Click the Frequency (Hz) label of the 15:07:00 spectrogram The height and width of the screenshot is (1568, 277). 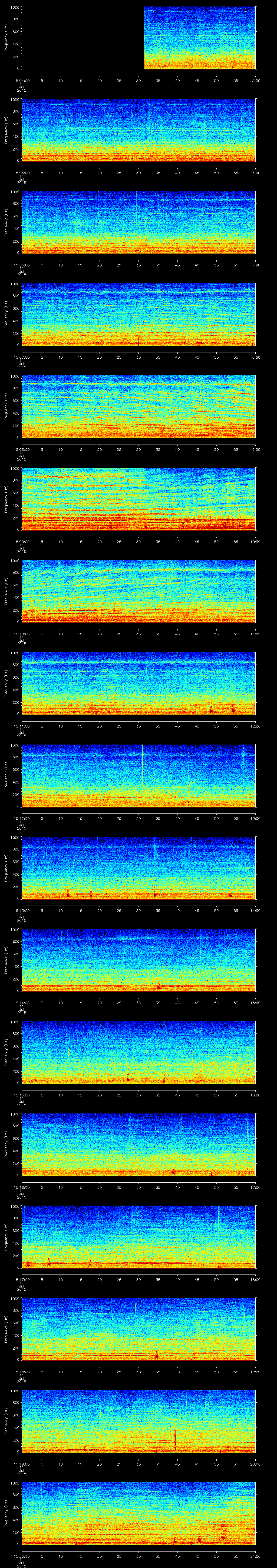[x=6, y=314]
